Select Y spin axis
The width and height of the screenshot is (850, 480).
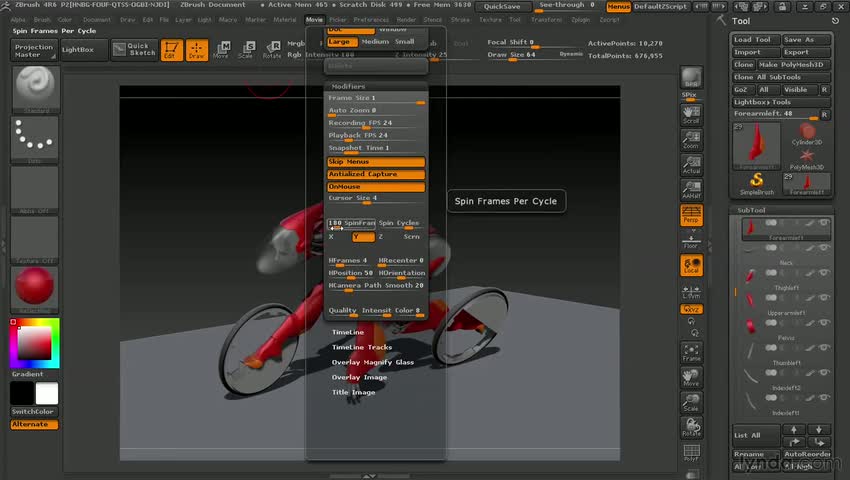click(363, 237)
